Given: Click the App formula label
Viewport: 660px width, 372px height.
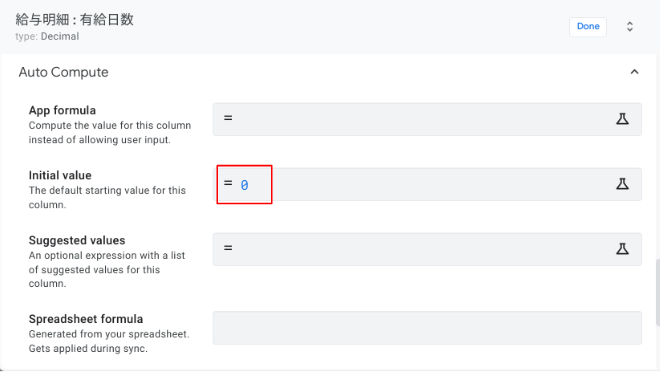Looking at the screenshot, I should [x=62, y=110].
